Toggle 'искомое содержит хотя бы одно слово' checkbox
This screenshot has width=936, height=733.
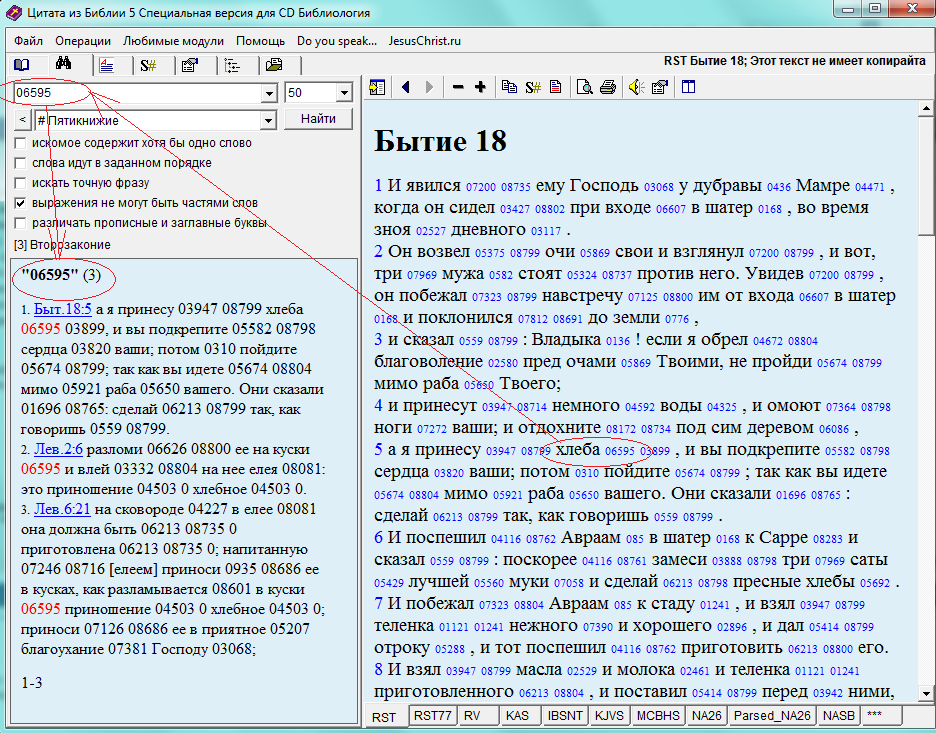click(20, 143)
